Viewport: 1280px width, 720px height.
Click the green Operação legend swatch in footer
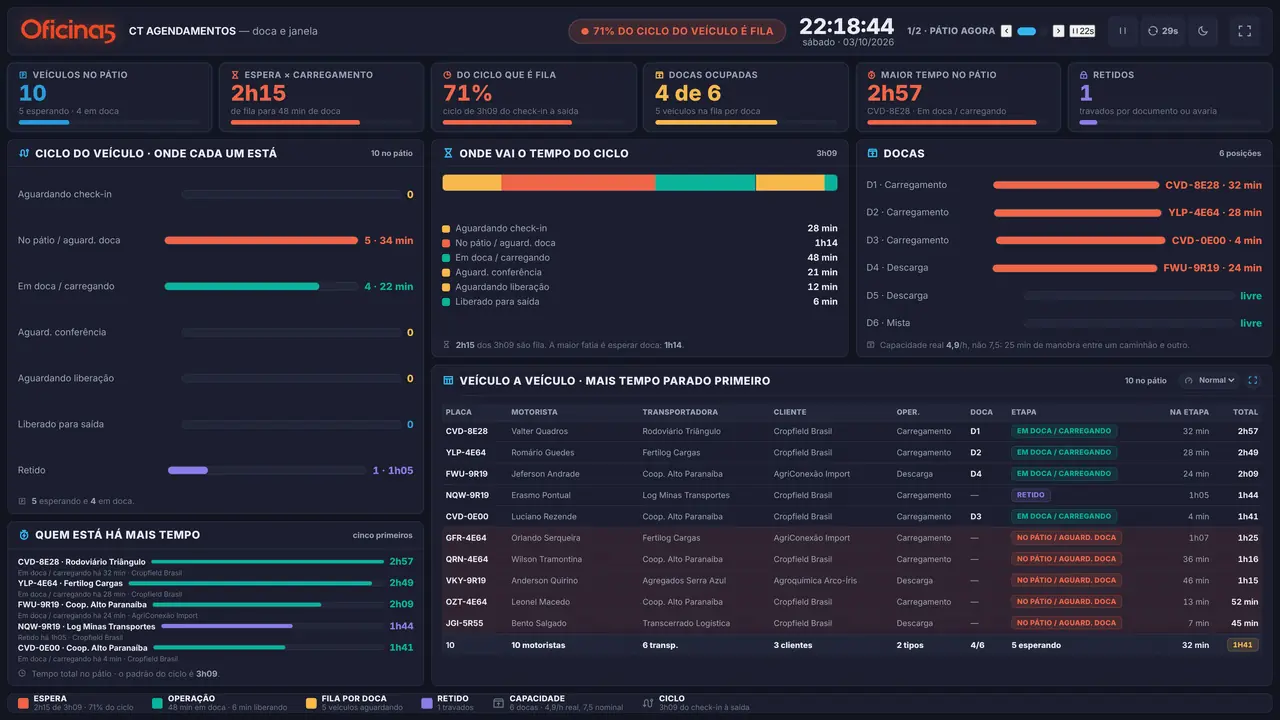[157, 703]
